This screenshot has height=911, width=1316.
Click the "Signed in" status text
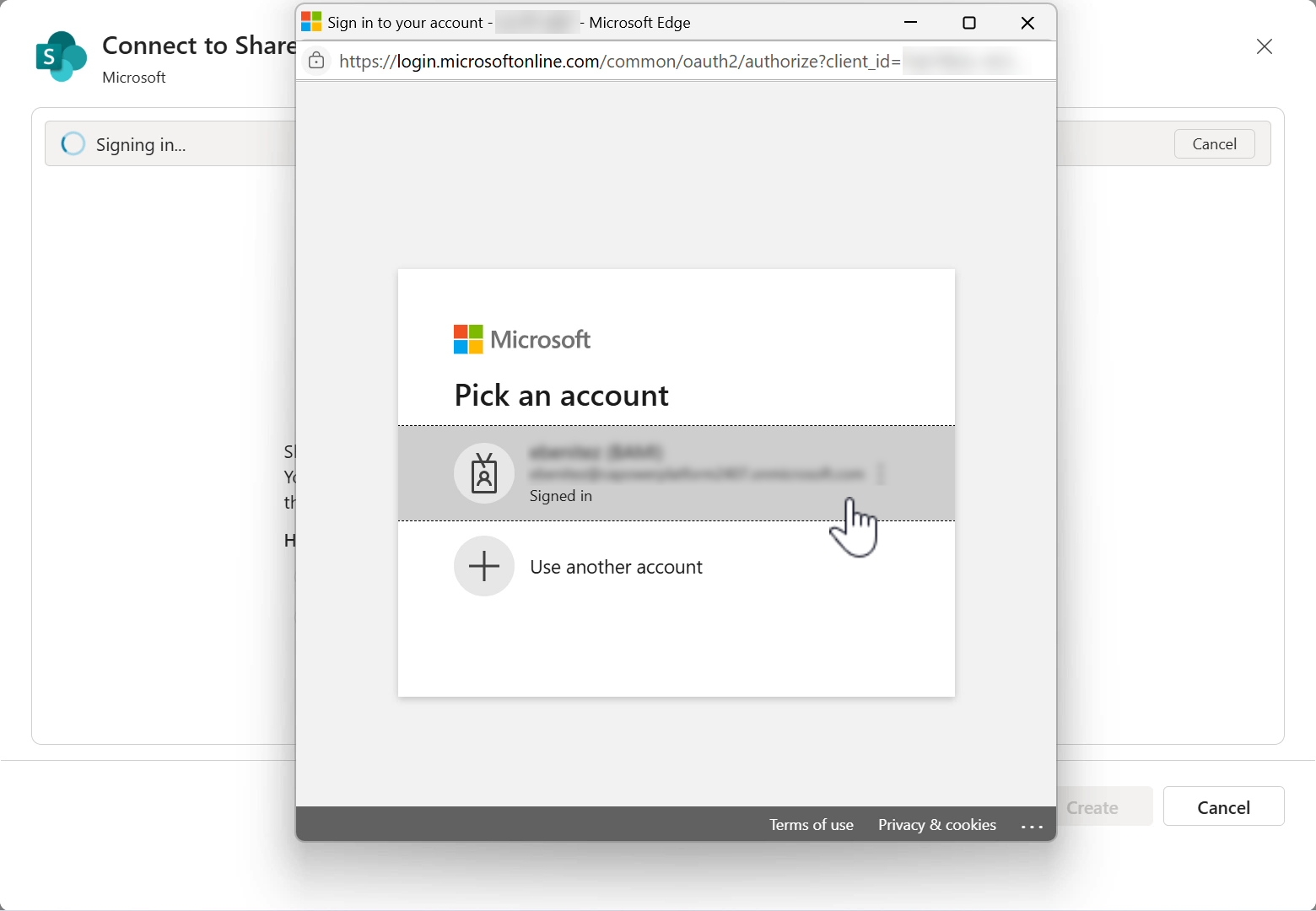pyautogui.click(x=560, y=495)
